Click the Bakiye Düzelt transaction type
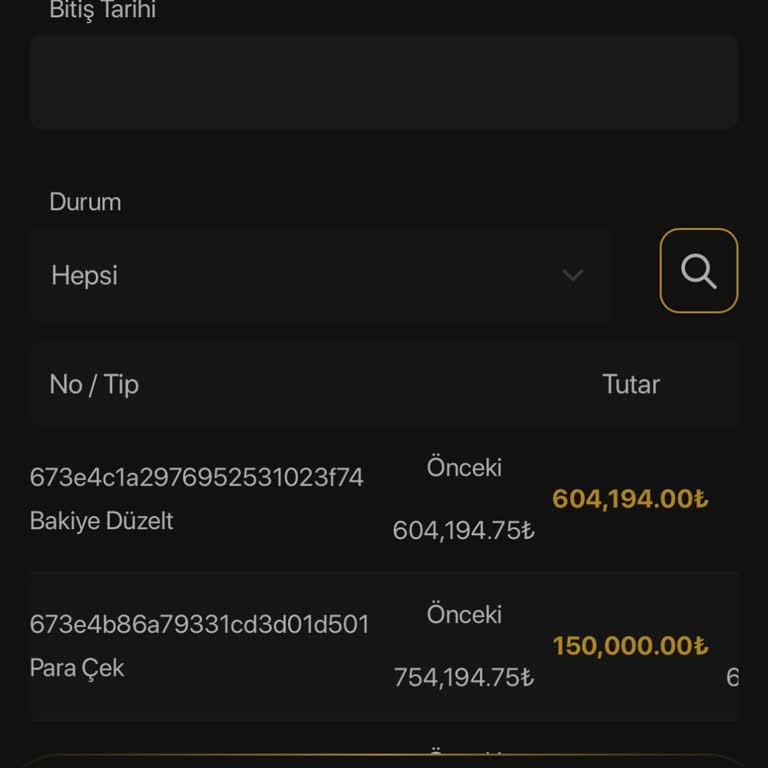This screenshot has width=768, height=768. (102, 521)
